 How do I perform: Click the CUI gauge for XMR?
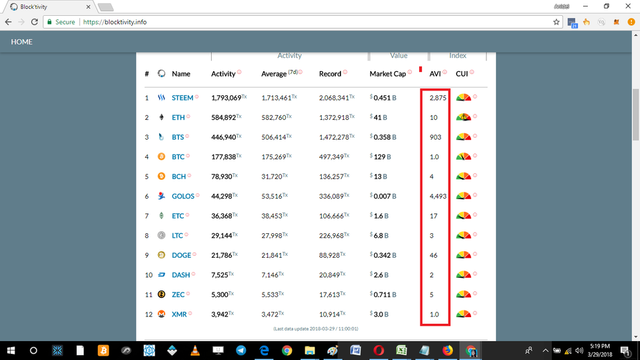463,314
